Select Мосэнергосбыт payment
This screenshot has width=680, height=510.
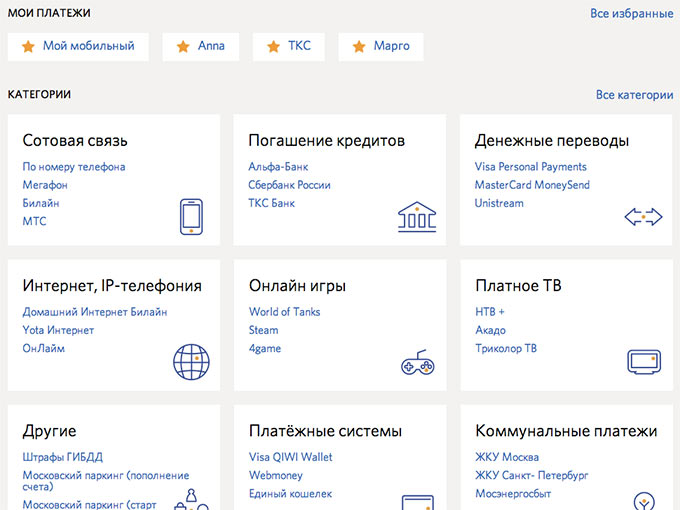tap(513, 494)
